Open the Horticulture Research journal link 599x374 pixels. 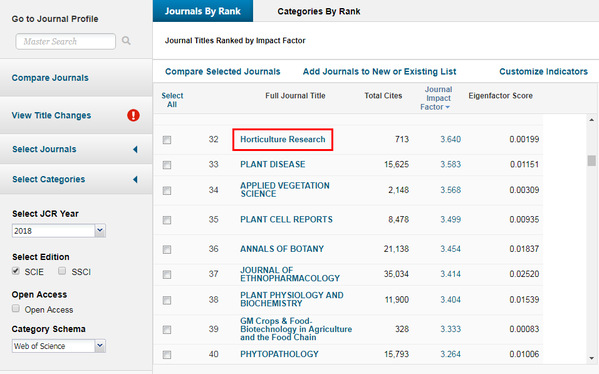(283, 139)
